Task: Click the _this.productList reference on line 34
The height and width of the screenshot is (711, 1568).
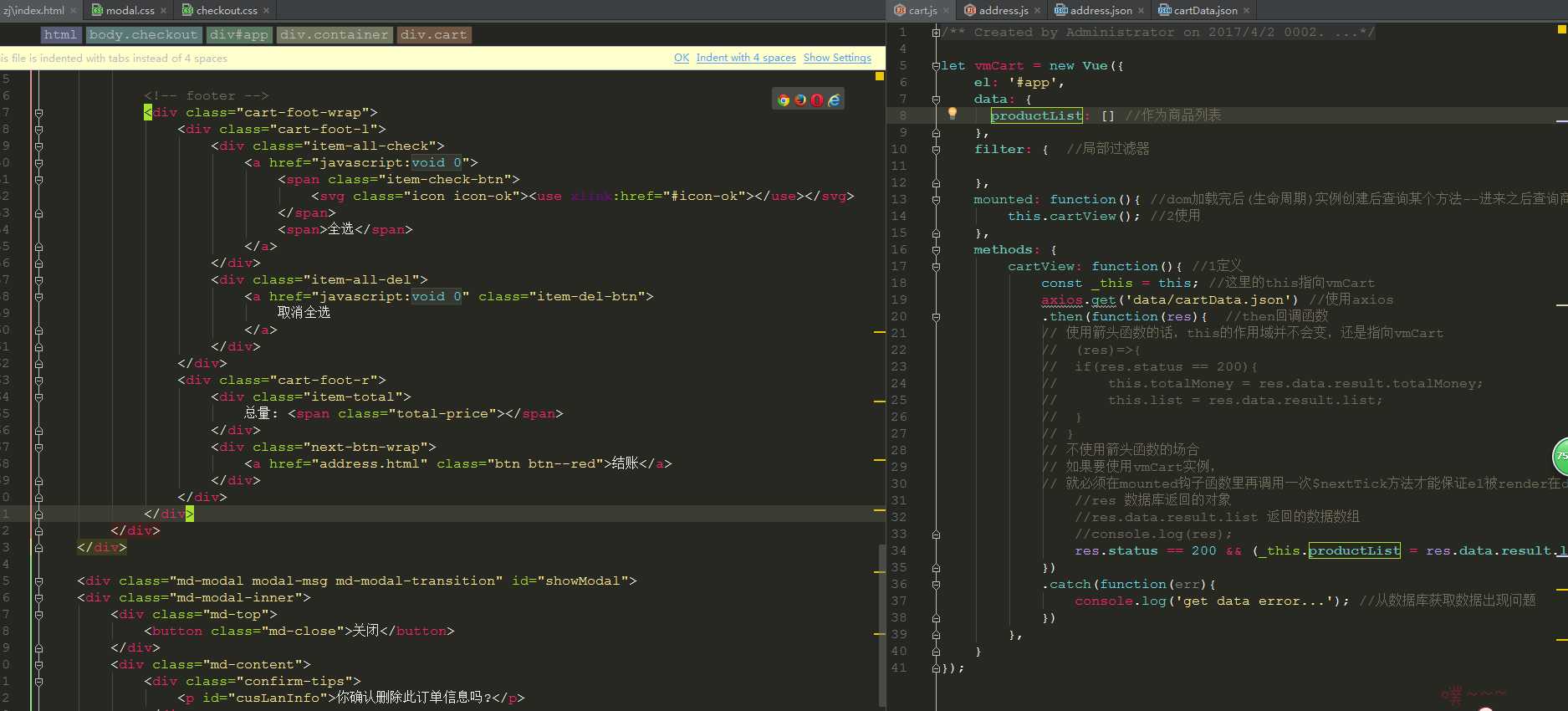Action: click(1355, 550)
